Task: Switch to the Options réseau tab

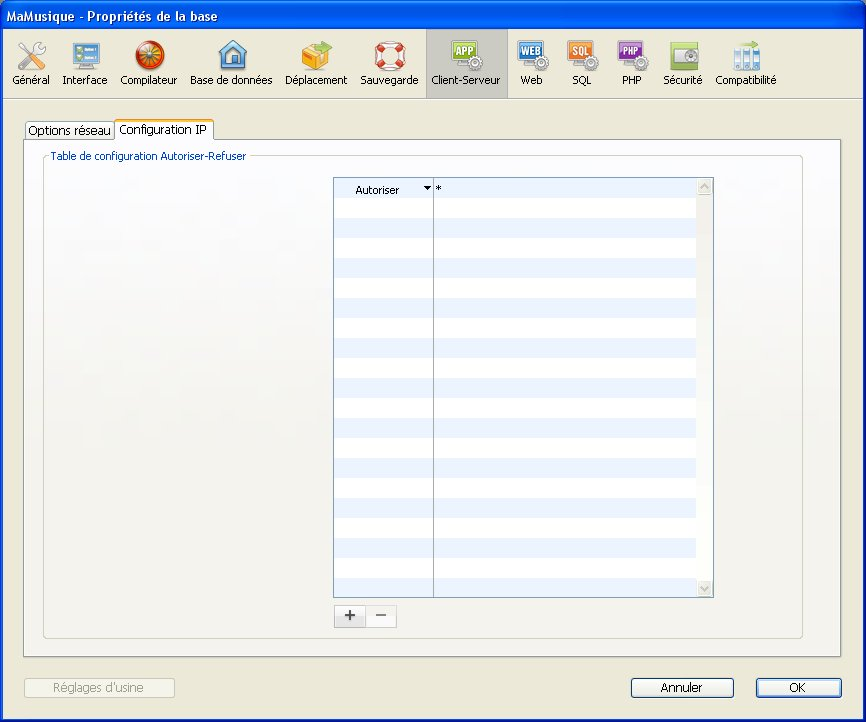Action: tap(69, 131)
